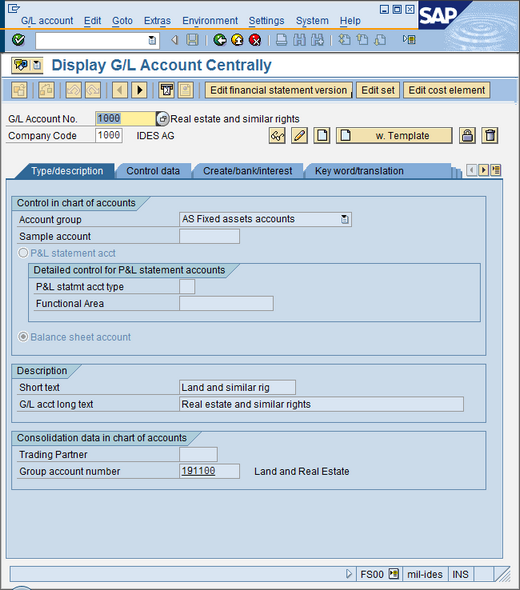Open the Settings menu
The width and height of the screenshot is (520, 590).
266,20
